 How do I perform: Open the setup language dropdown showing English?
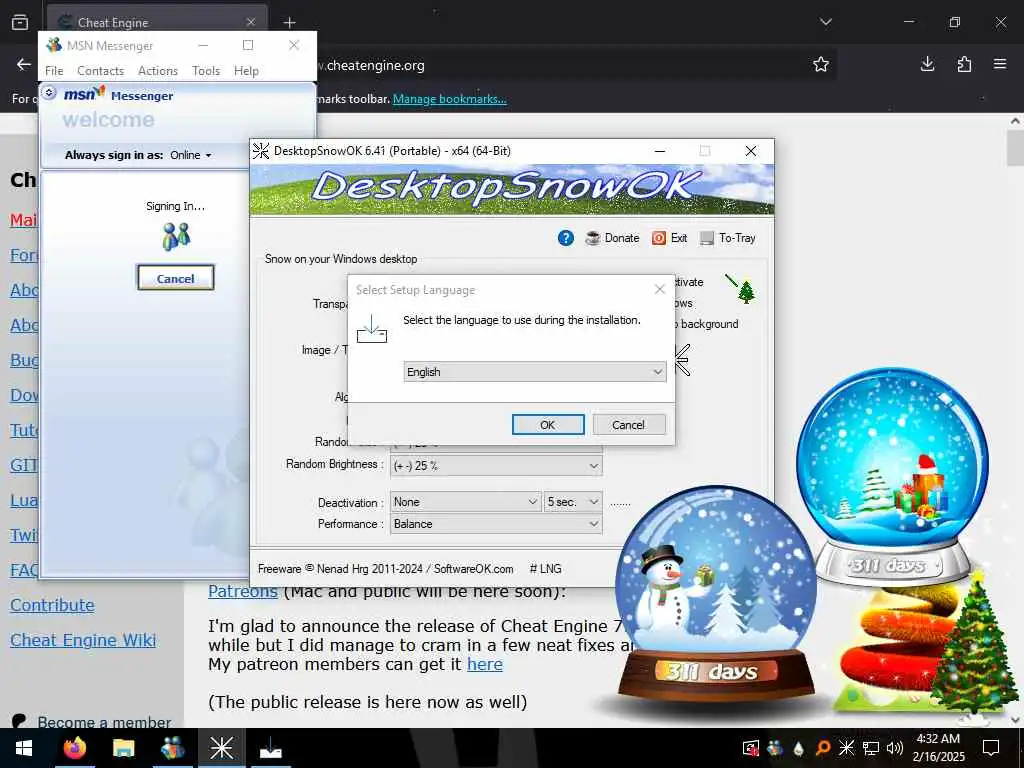coord(535,372)
